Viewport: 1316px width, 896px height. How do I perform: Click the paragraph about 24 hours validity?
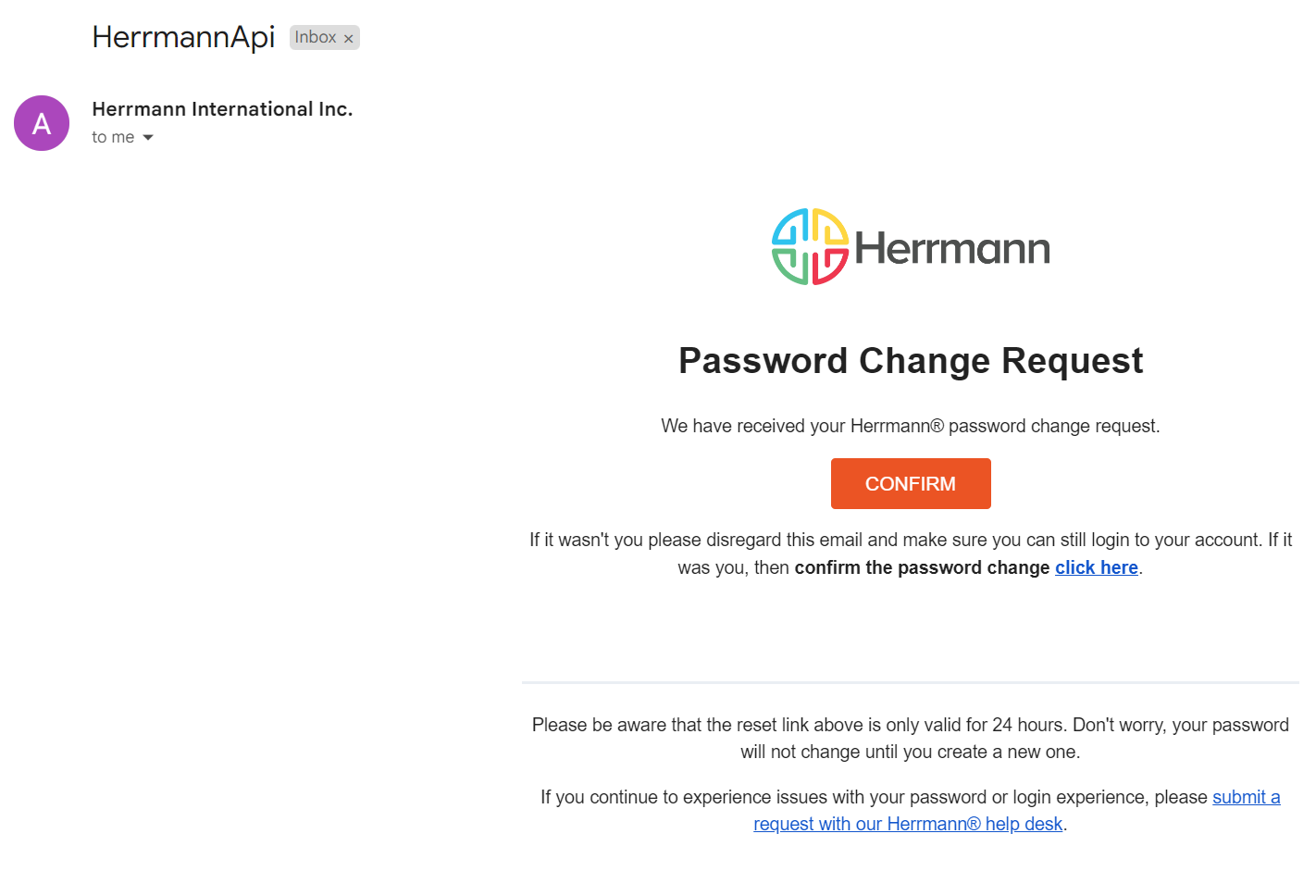(x=910, y=738)
